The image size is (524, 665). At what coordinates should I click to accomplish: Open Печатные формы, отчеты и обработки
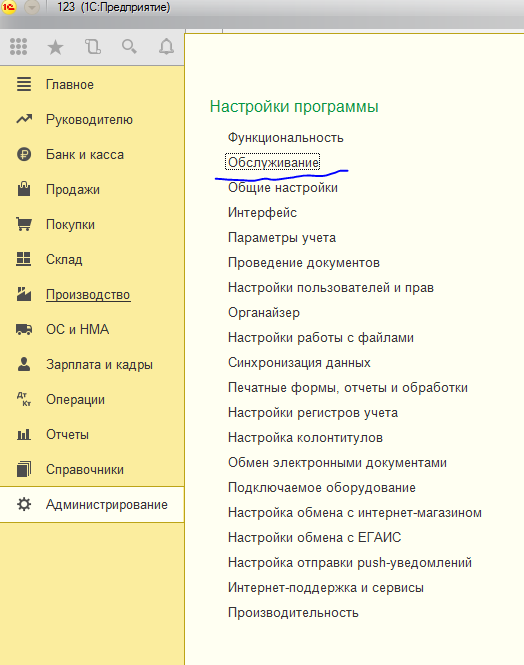pyautogui.click(x=348, y=387)
